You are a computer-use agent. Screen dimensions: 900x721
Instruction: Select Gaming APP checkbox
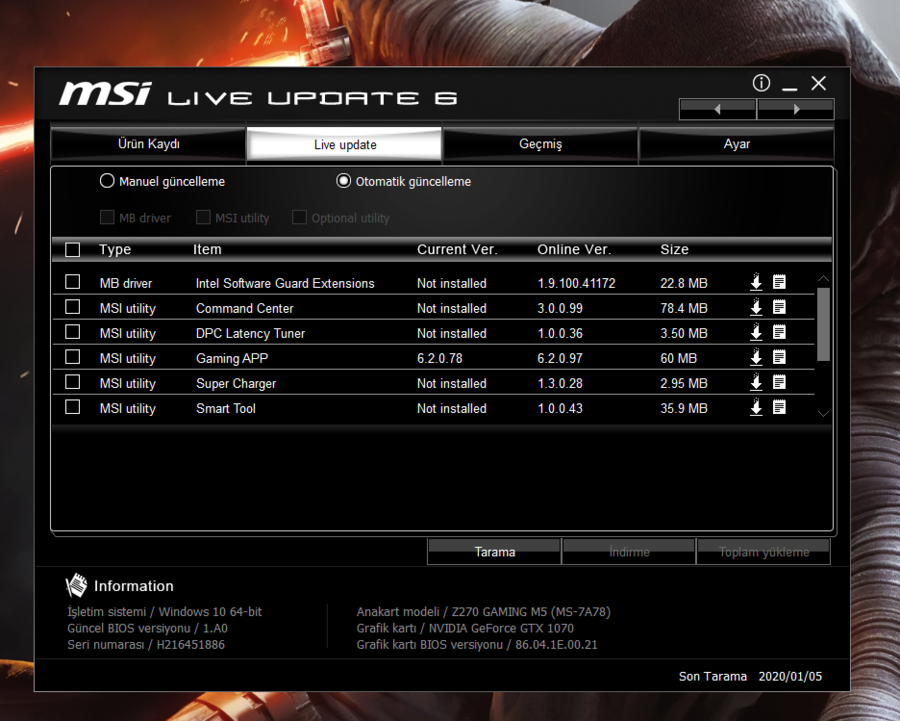tap(72, 357)
